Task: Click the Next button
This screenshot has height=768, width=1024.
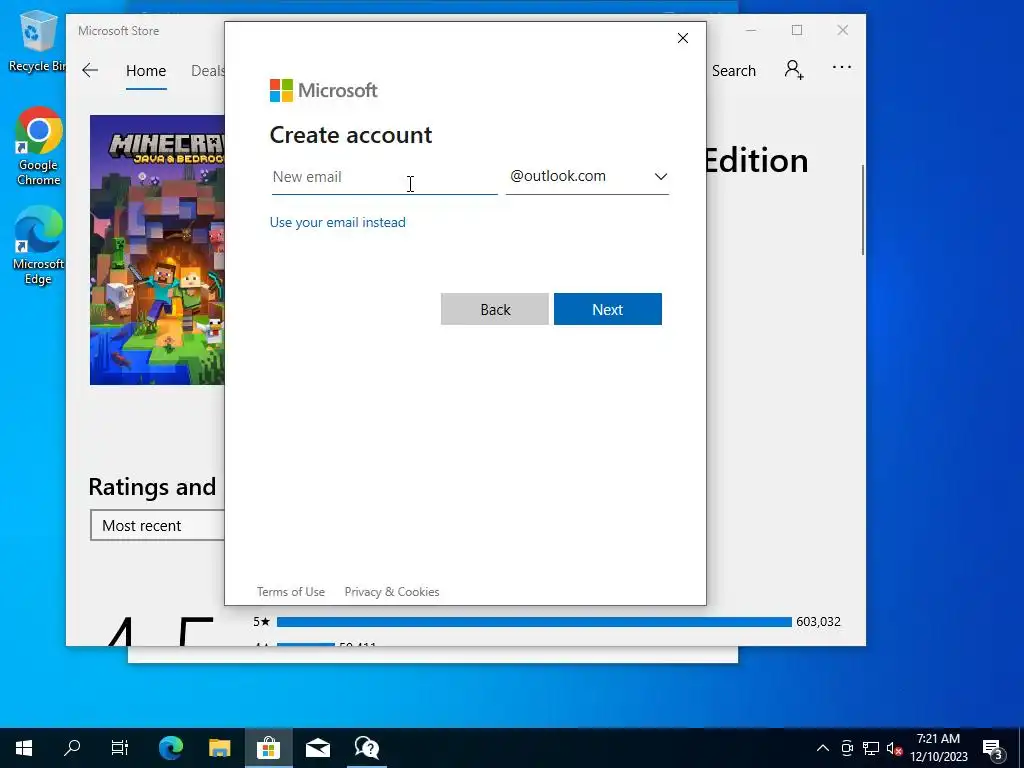Action: 607,309
